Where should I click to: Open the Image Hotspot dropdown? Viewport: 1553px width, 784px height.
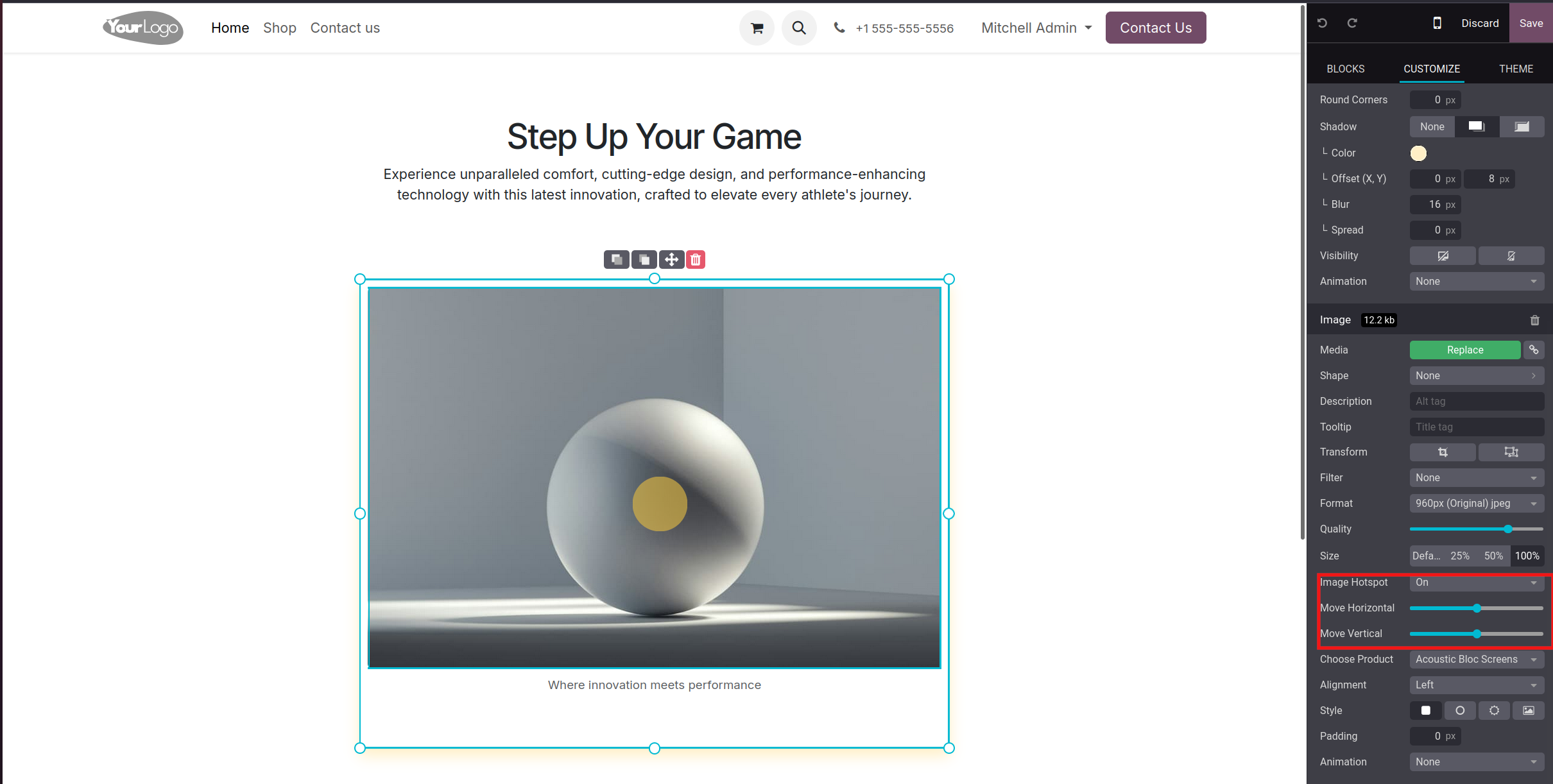click(x=1477, y=583)
